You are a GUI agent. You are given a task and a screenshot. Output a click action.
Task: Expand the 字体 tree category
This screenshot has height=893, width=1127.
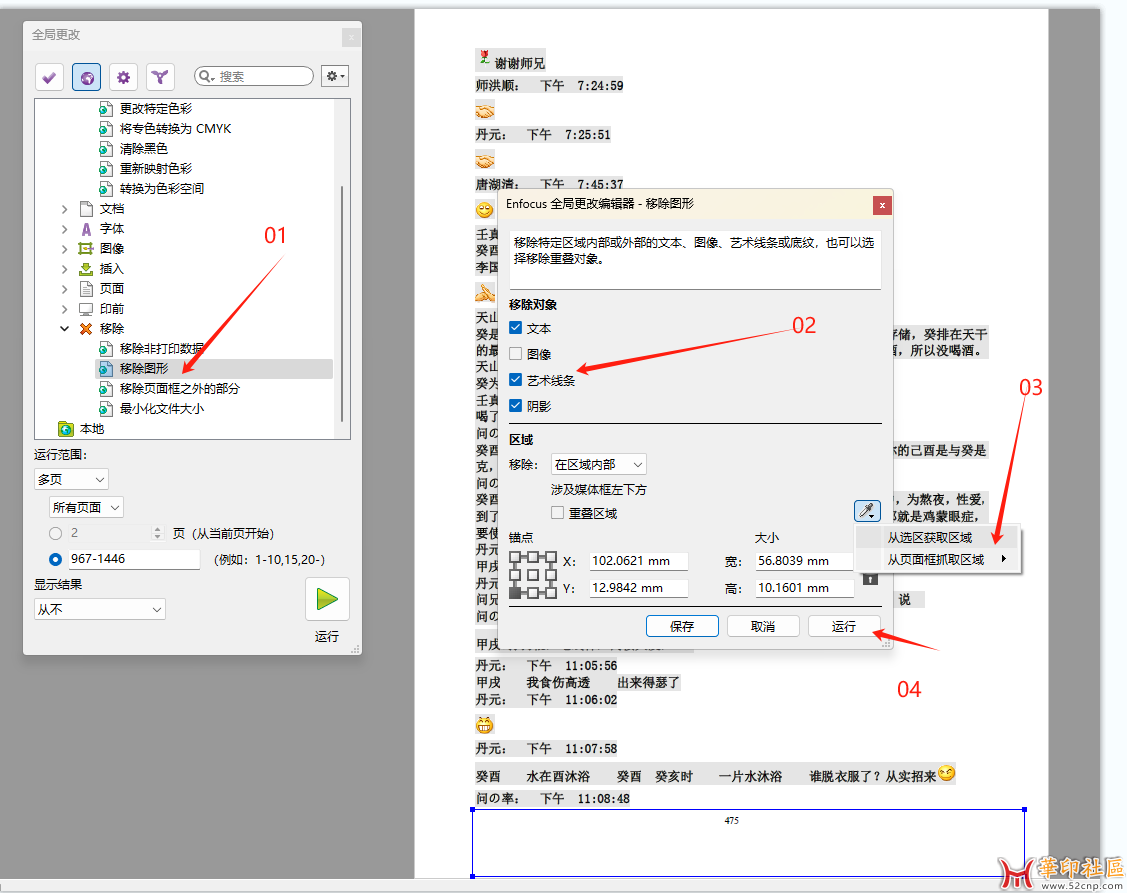coord(65,229)
